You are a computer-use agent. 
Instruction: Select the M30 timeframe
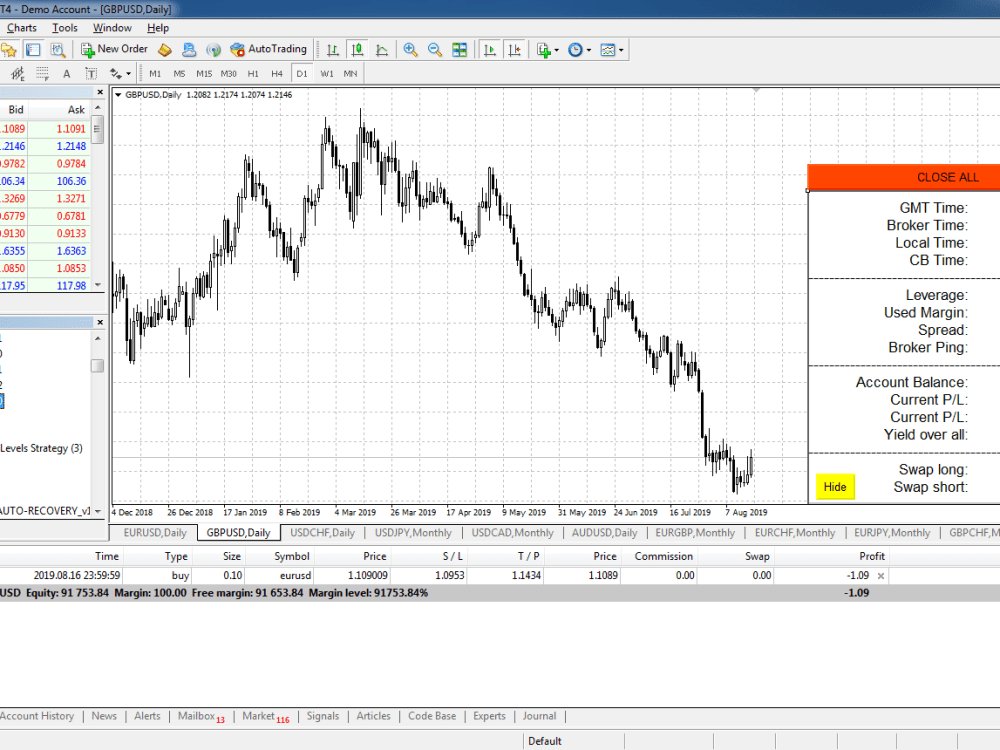(x=228, y=74)
